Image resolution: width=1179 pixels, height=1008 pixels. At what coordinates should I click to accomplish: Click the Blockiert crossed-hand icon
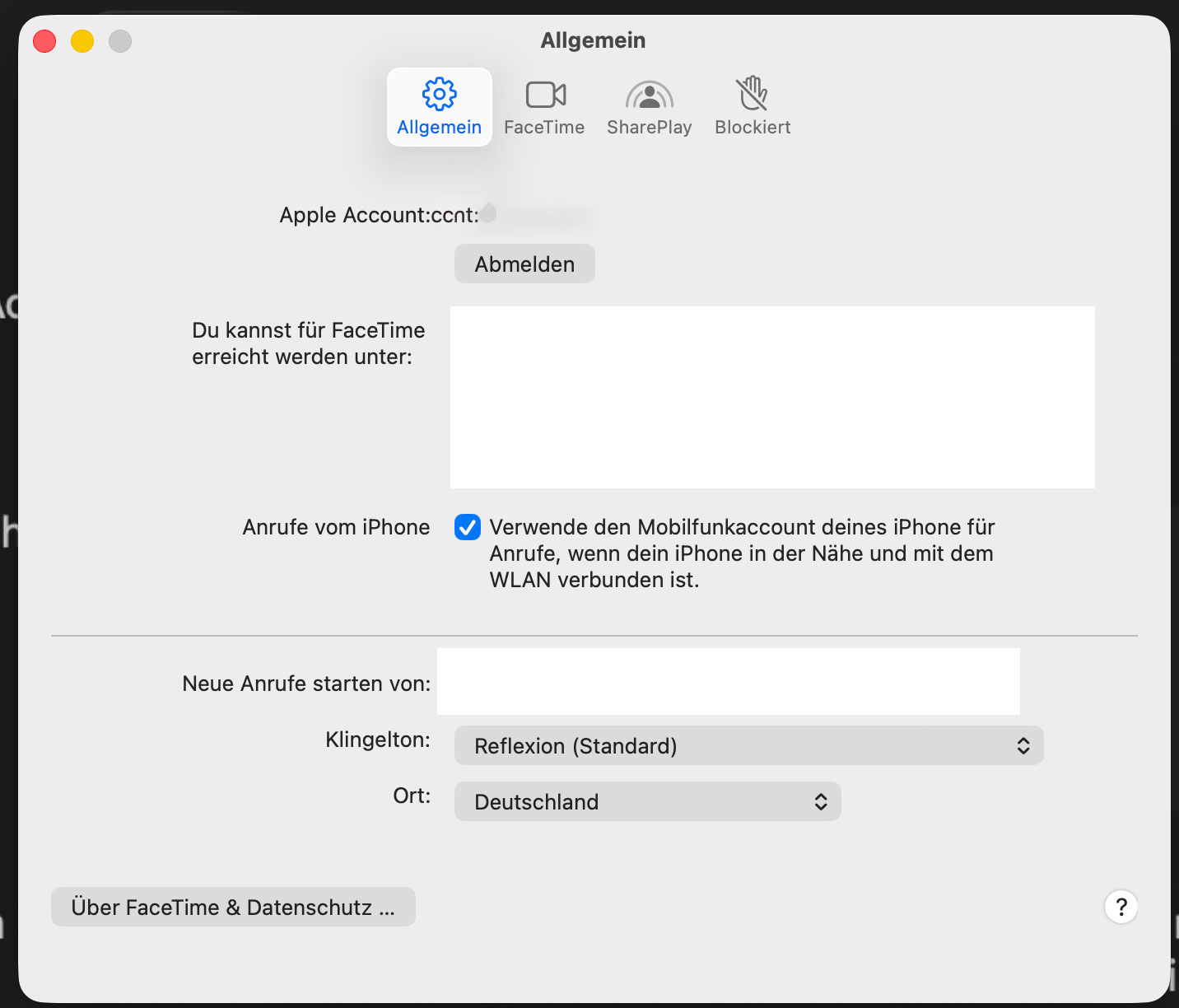[752, 94]
